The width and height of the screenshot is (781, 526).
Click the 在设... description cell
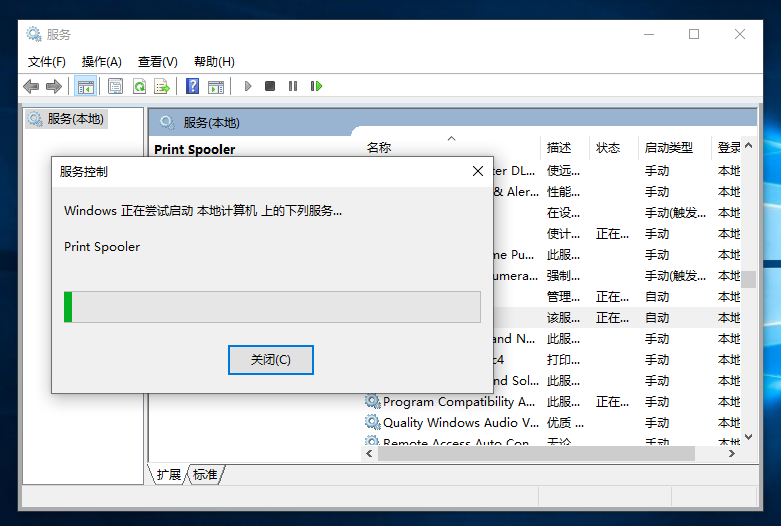(563, 213)
